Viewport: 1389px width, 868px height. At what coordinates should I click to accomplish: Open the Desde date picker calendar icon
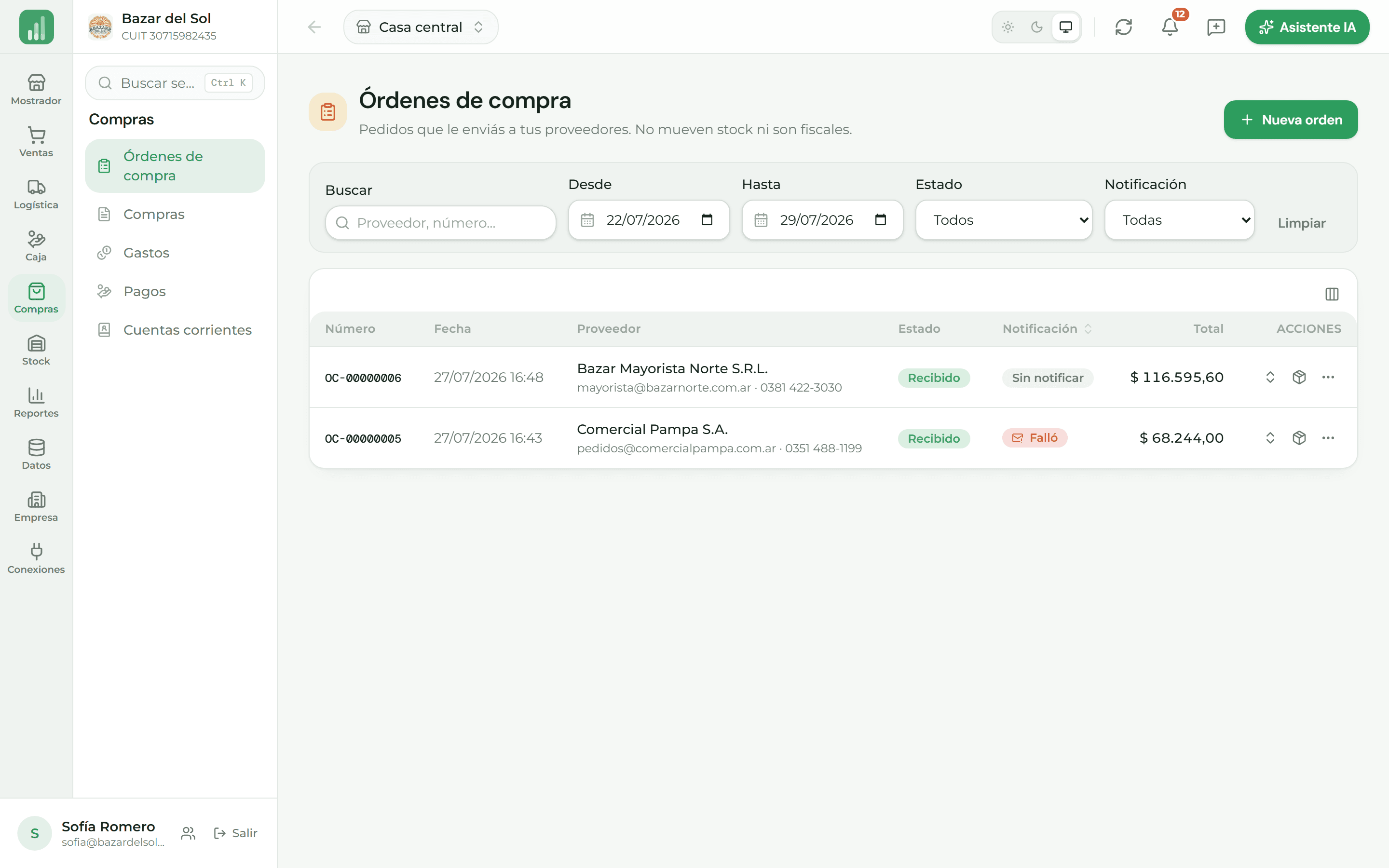707,220
